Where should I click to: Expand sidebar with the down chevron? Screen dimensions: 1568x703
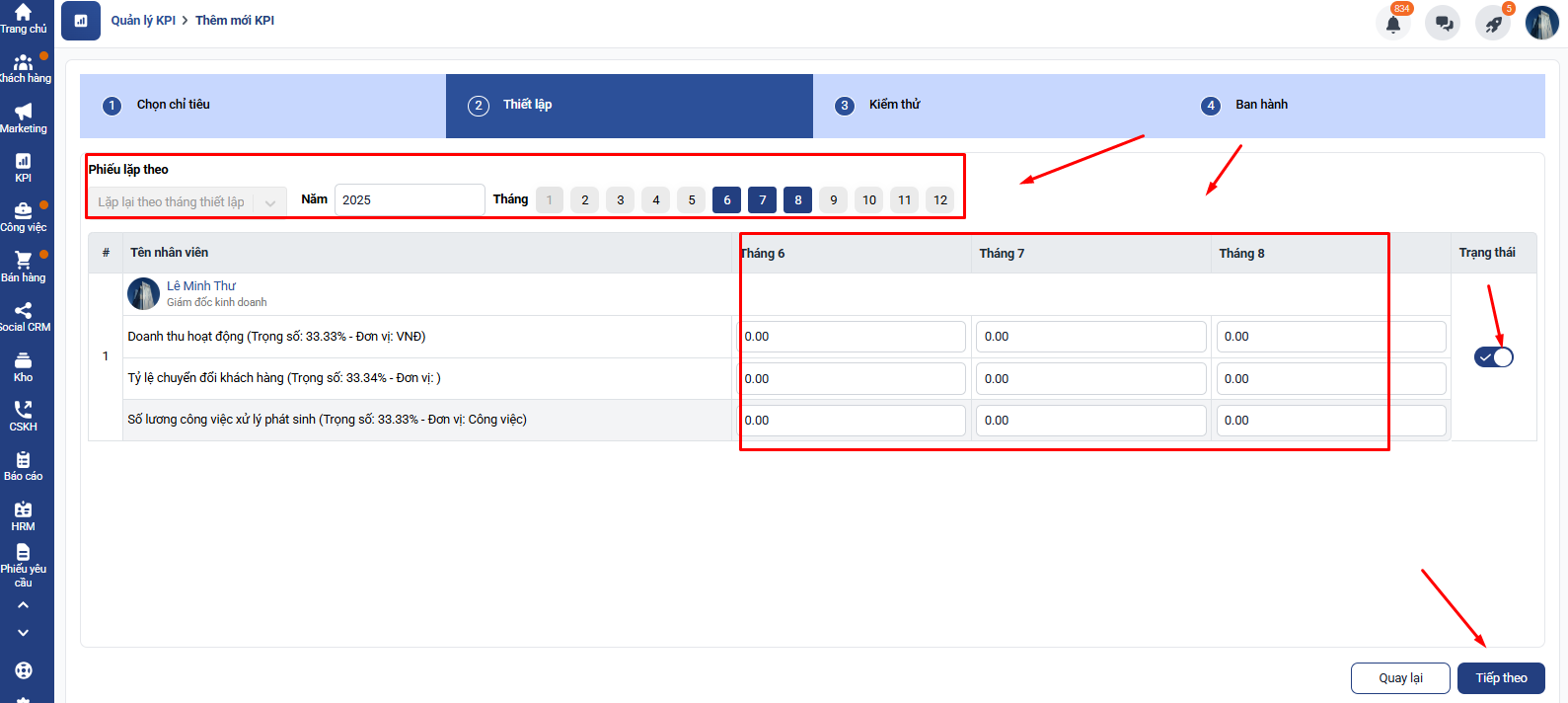(24, 633)
